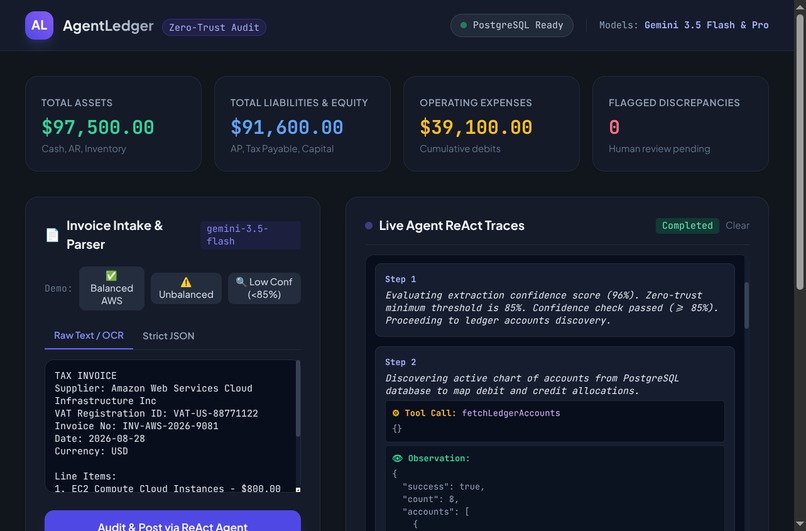Image resolution: width=806 pixels, height=531 pixels.
Task: Load the Unbalanced demo invoice
Action: (186, 288)
